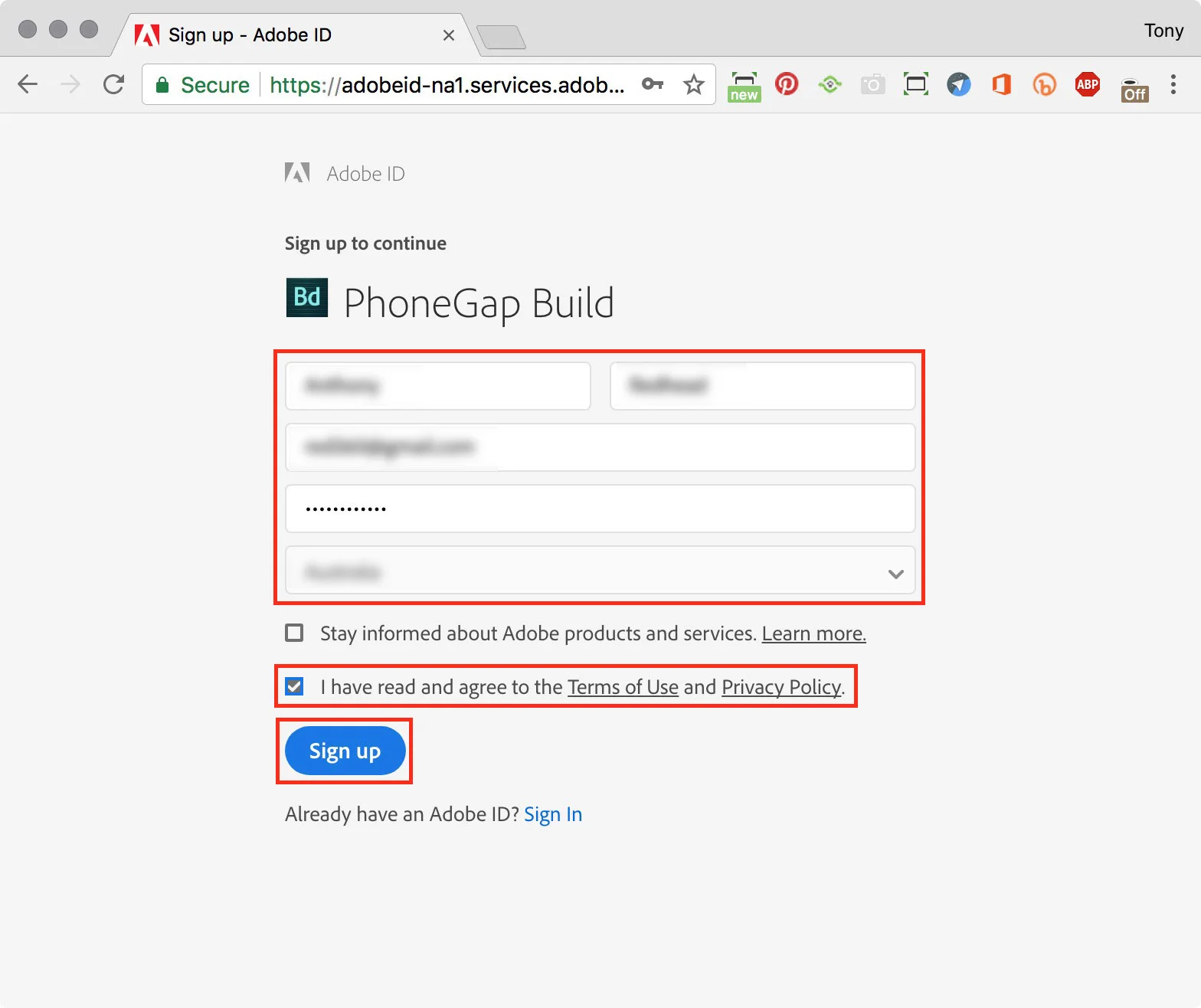Image resolution: width=1201 pixels, height=1008 pixels.
Task: Click the browser forward arrow
Action: point(70,84)
